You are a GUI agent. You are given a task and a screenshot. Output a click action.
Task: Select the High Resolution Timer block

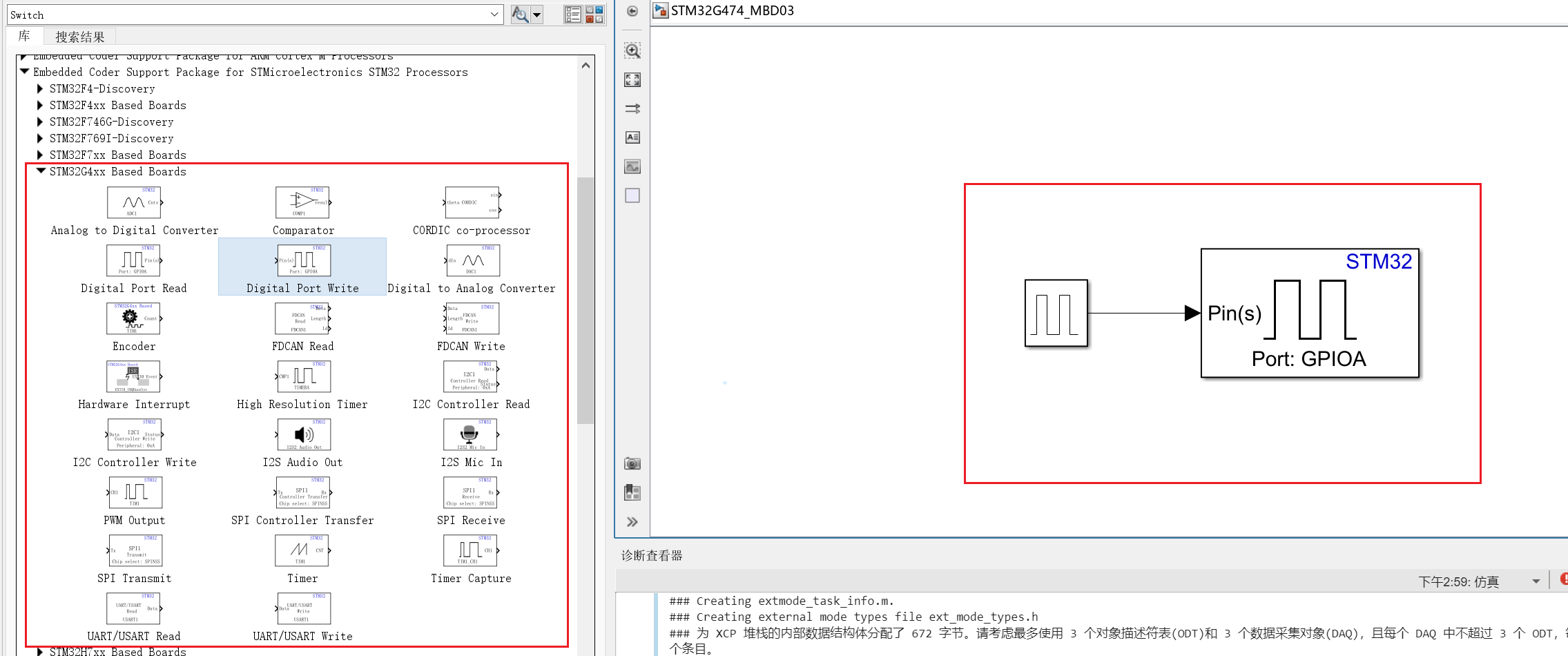click(302, 376)
